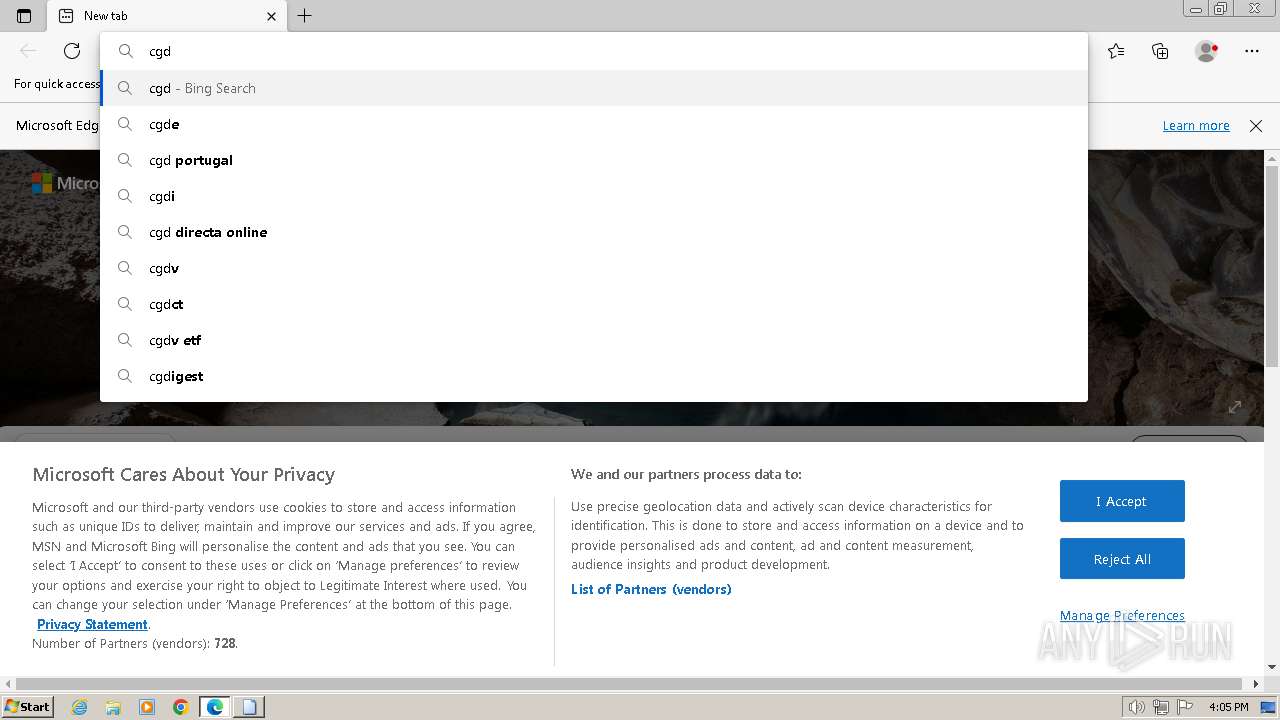Select the cgd - Bing Search suggestion

click(594, 88)
